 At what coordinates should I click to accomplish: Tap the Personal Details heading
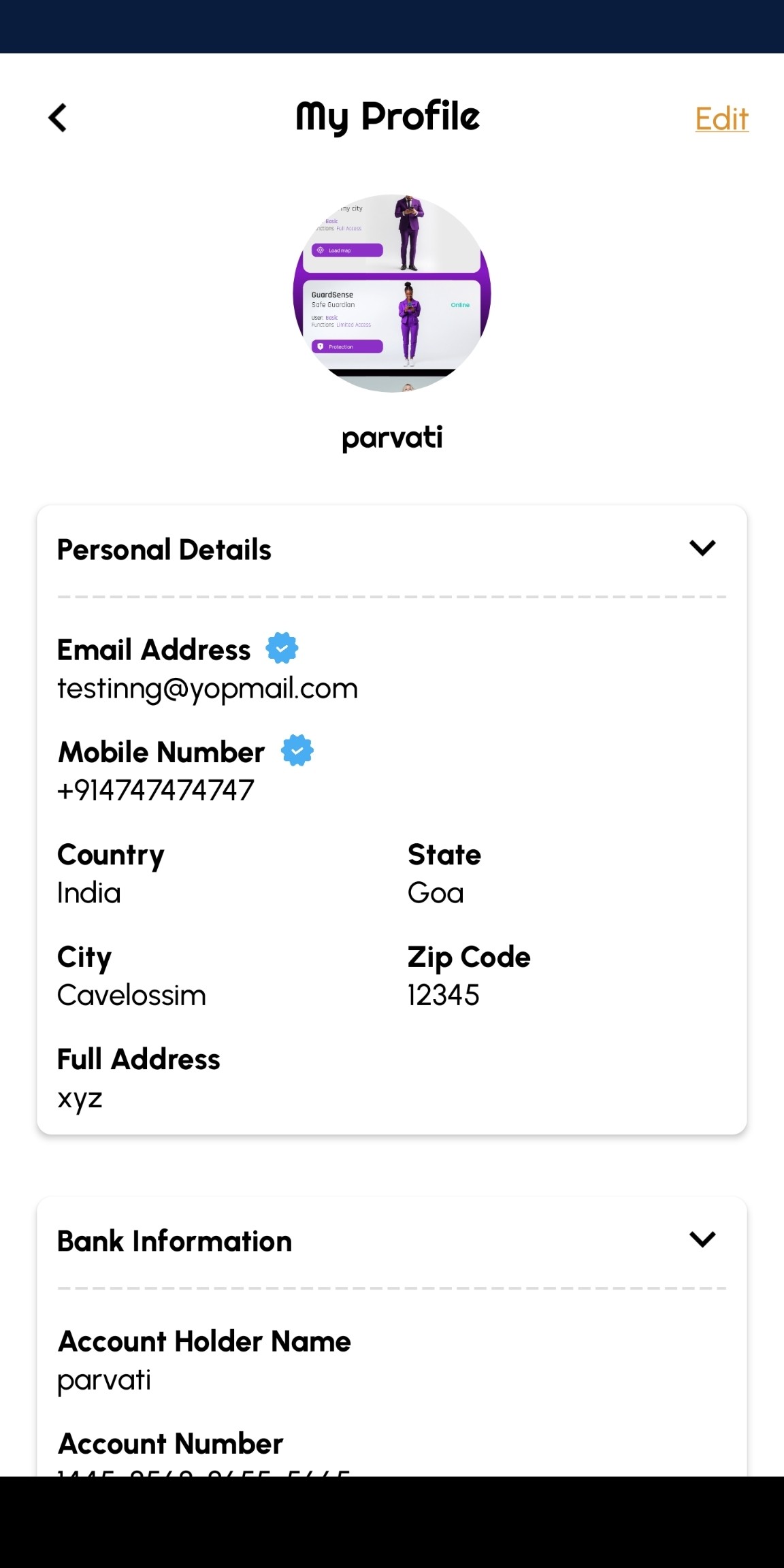pyautogui.click(x=164, y=549)
